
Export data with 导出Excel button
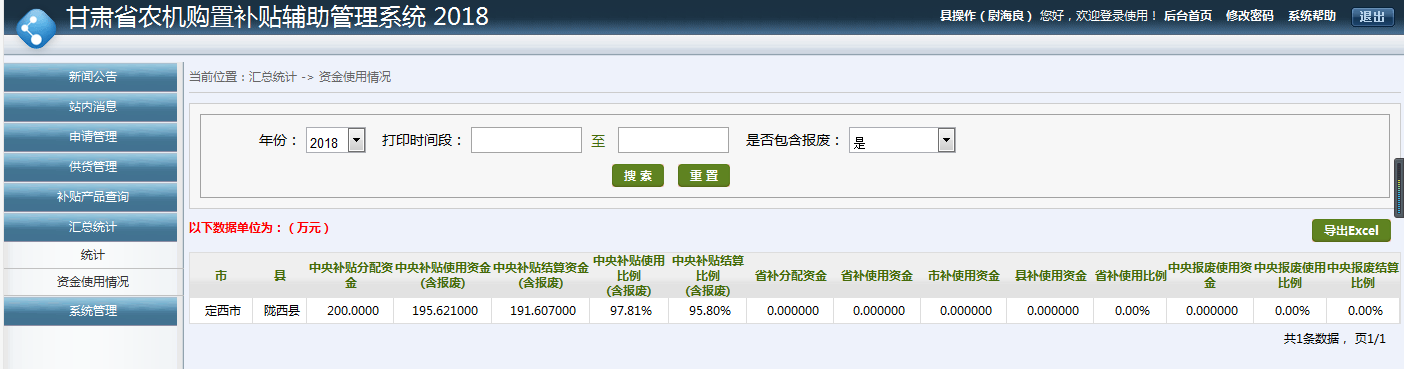point(1351,230)
